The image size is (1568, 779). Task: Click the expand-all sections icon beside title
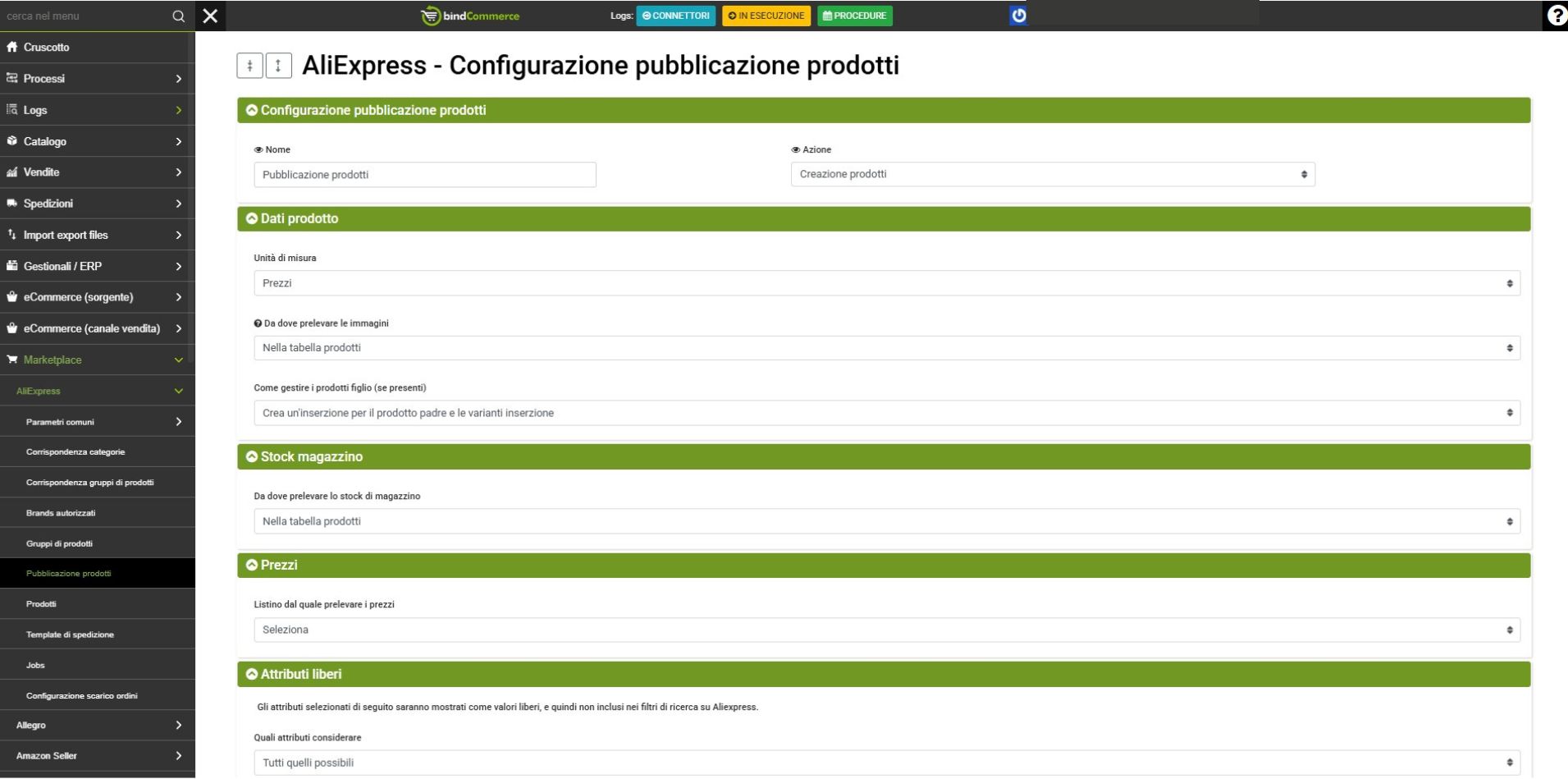pos(279,66)
